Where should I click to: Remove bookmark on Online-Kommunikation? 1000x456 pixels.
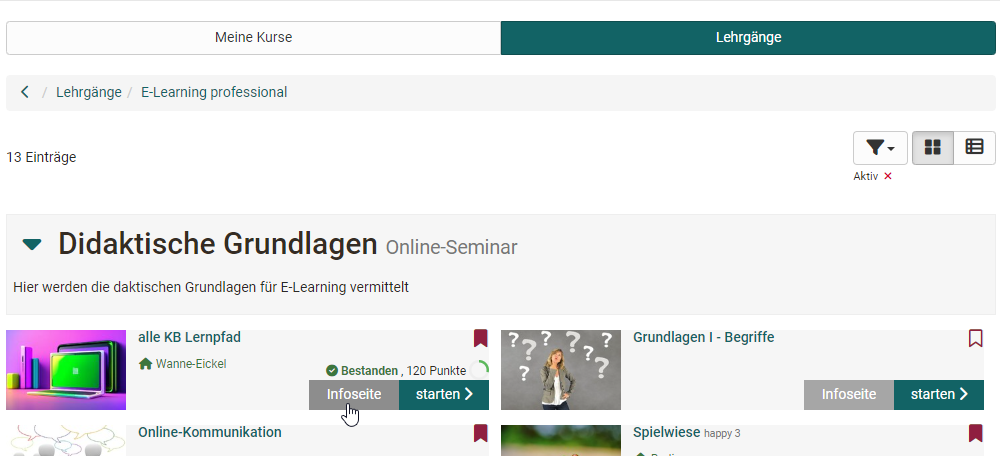point(480,433)
